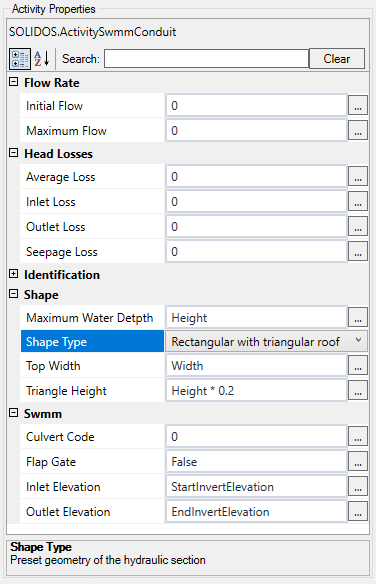This screenshot has width=376, height=584.
Task: Open editor for Average Loss
Action: [358, 177]
